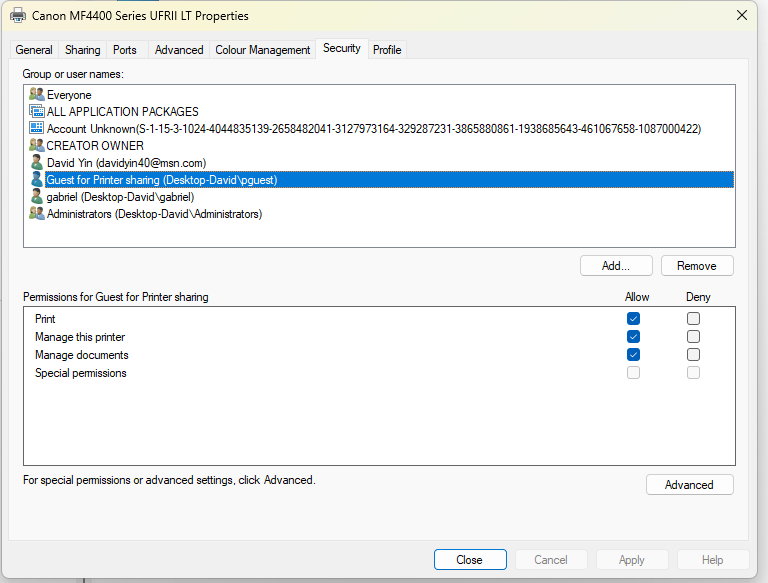Click the Remove button
The height and width of the screenshot is (583, 768).
pos(697,266)
